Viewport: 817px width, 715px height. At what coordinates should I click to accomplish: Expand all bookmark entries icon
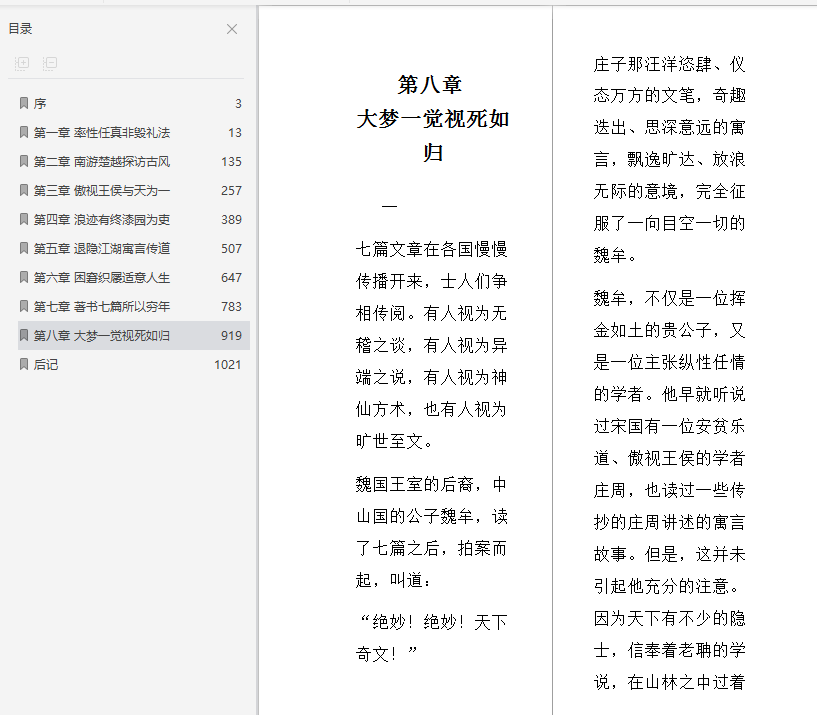(x=22, y=63)
